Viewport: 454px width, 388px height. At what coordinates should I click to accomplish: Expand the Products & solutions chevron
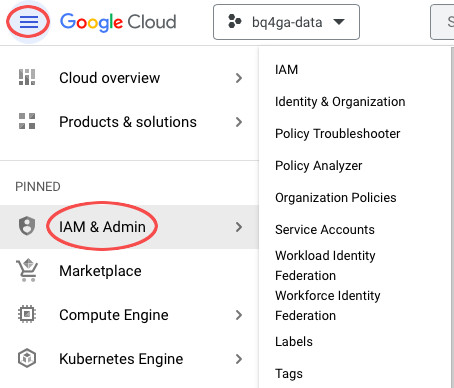[x=239, y=122]
